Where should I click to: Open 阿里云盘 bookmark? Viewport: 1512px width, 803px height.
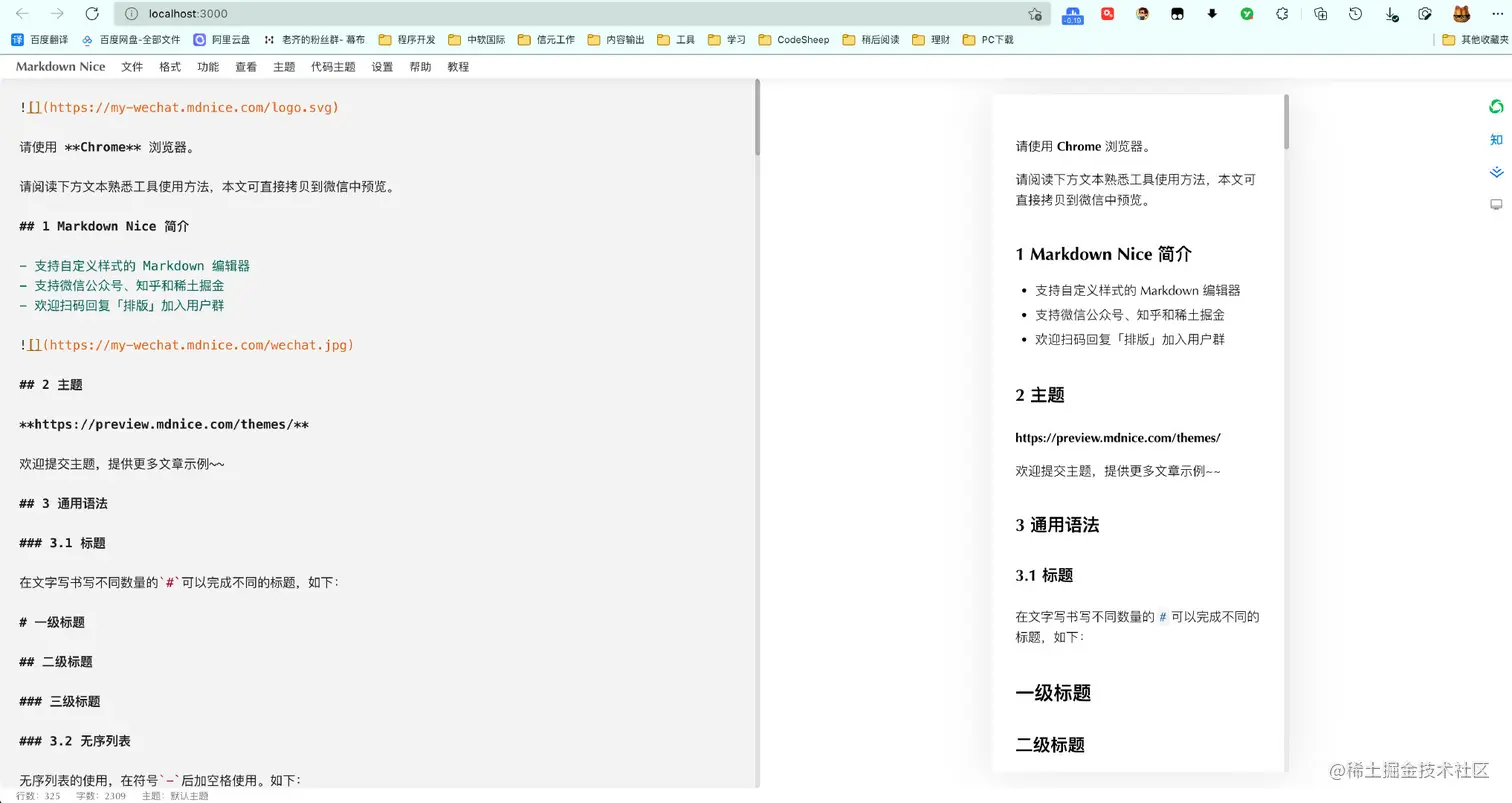(x=222, y=40)
